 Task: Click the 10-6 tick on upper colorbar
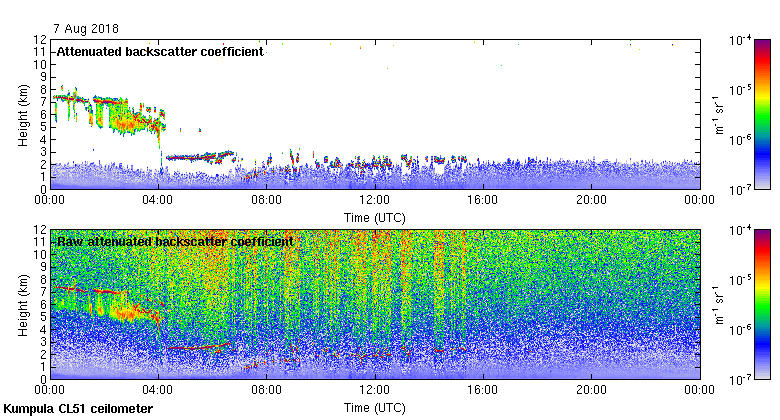click(740, 140)
